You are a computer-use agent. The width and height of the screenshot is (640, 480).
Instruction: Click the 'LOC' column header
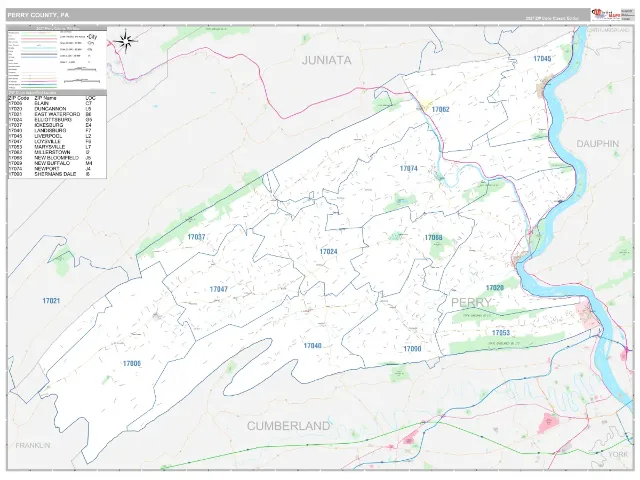point(90,98)
